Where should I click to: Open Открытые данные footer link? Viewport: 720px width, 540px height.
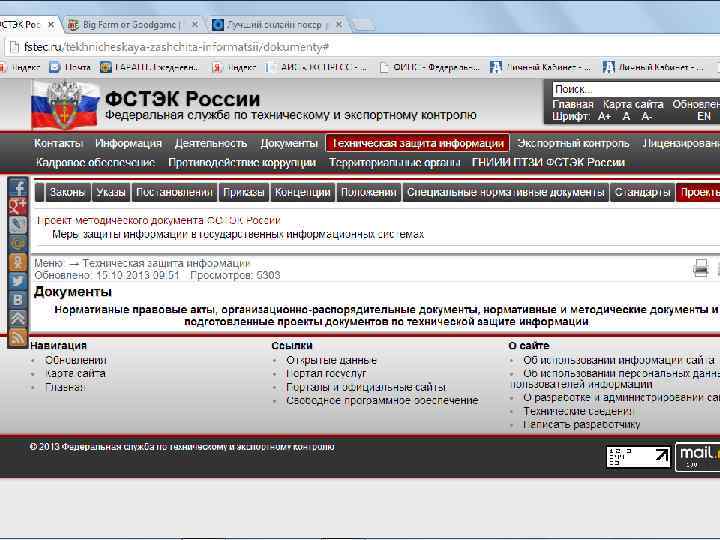(x=331, y=360)
